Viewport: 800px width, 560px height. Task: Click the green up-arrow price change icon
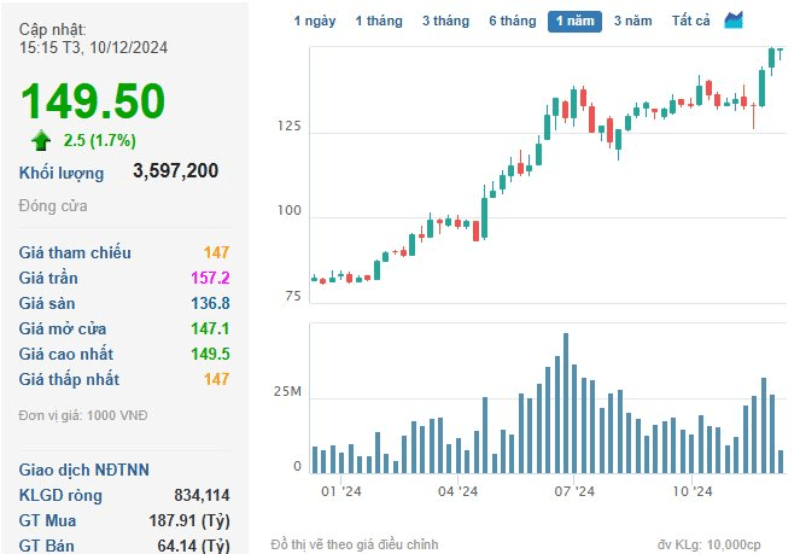41,140
